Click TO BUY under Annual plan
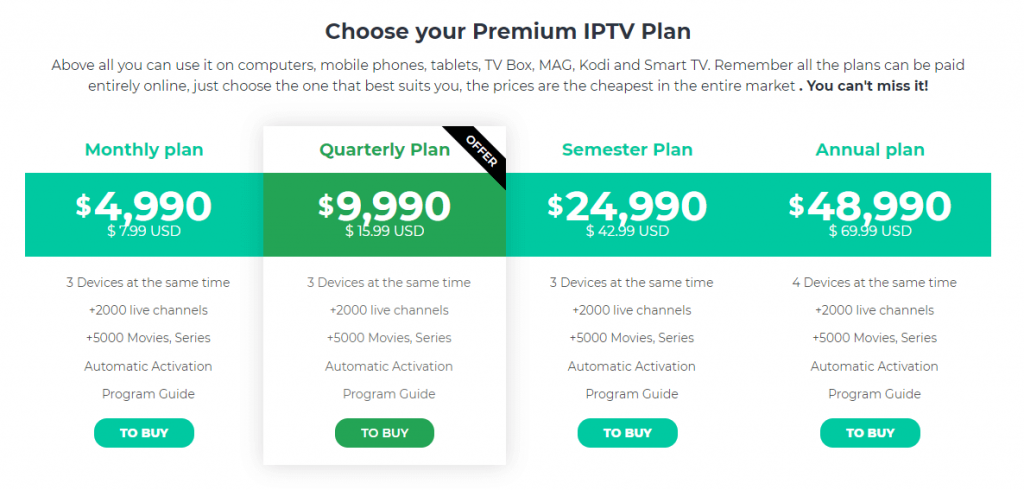 pyautogui.click(x=870, y=433)
